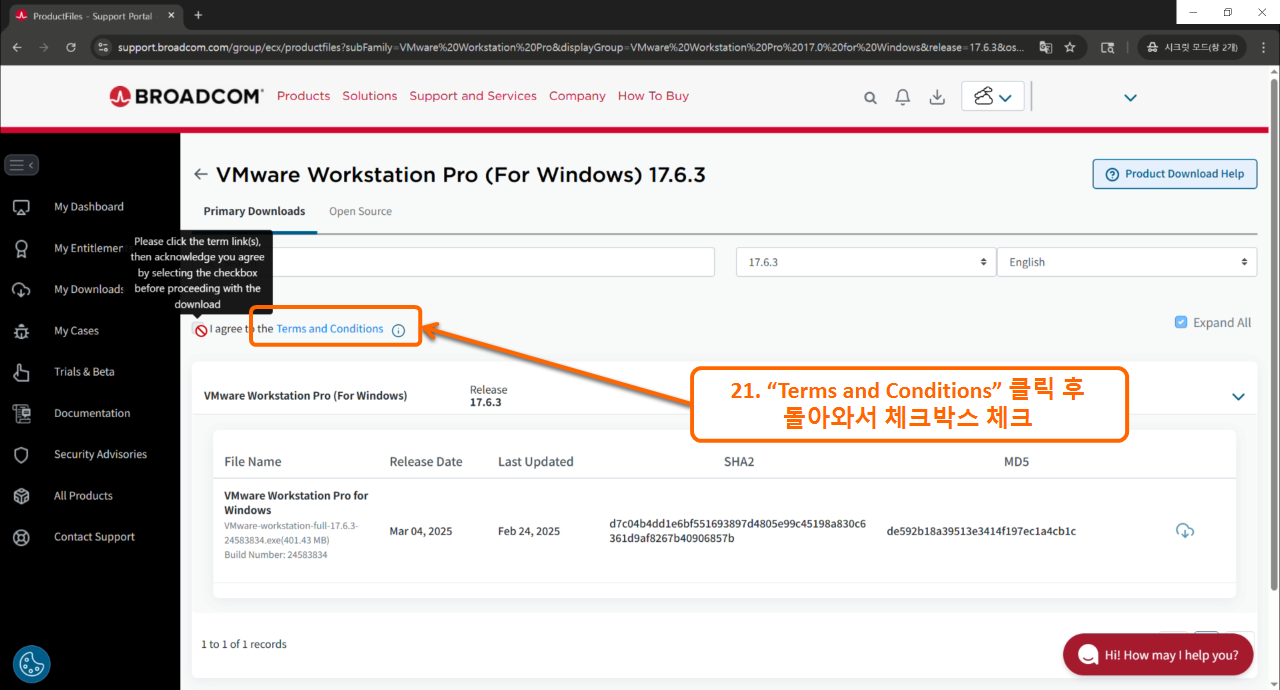Open the Hi! How may I help you chat

(x=1158, y=655)
